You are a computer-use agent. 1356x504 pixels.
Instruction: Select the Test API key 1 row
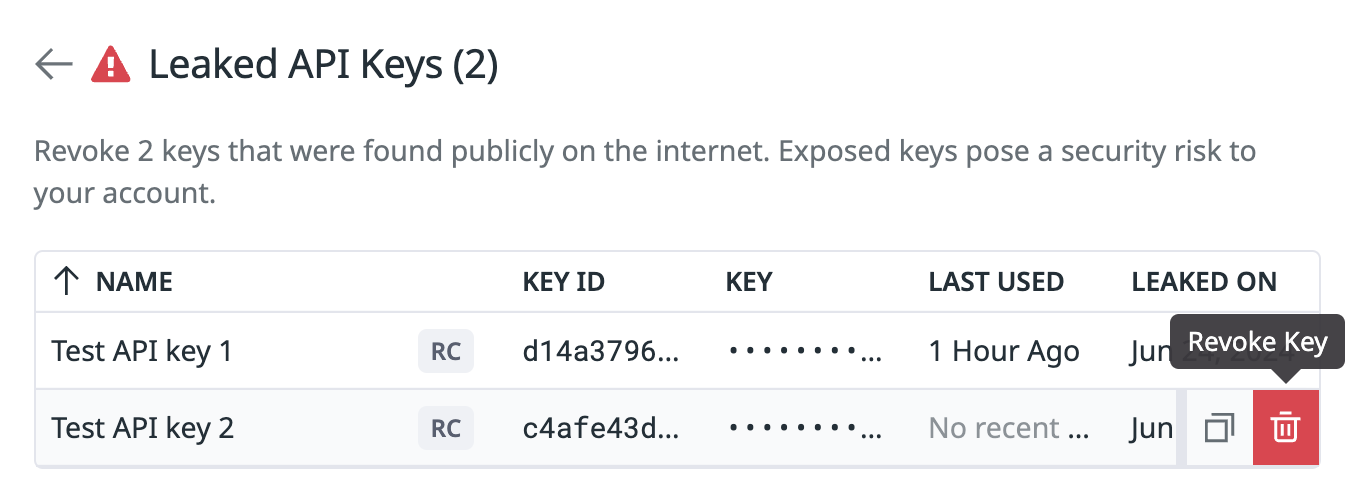pyautogui.click(x=677, y=351)
